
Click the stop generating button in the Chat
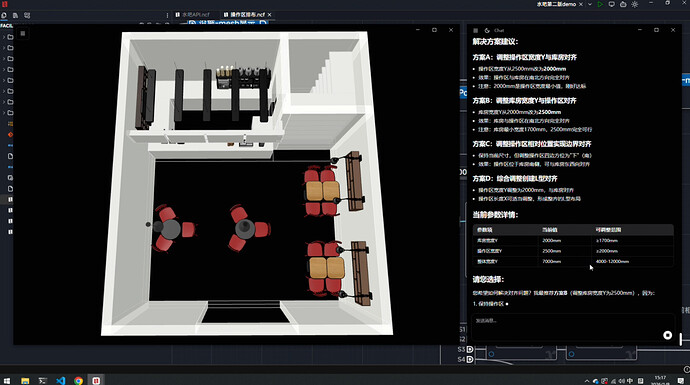668,335
